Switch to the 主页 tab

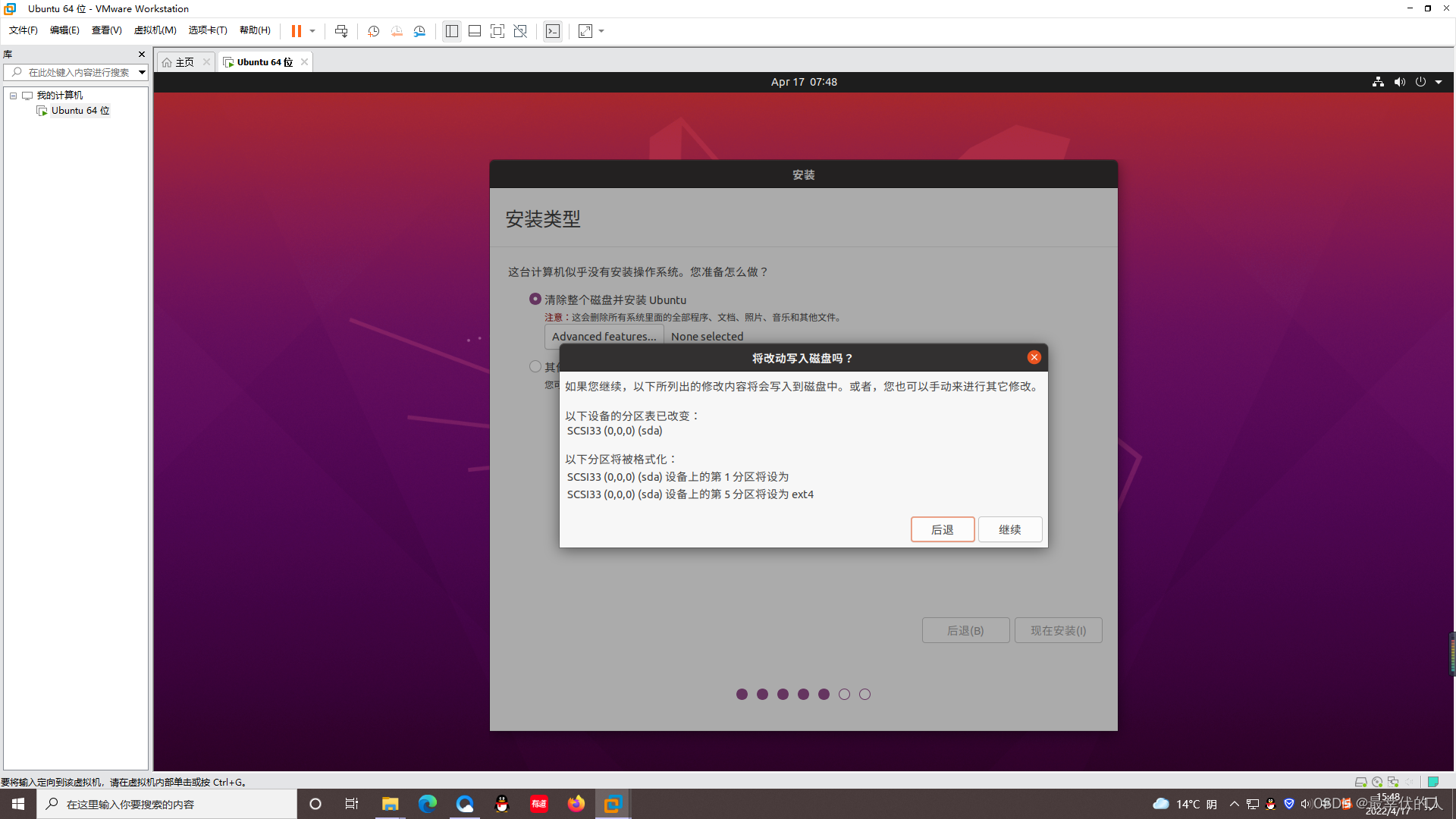tap(179, 62)
